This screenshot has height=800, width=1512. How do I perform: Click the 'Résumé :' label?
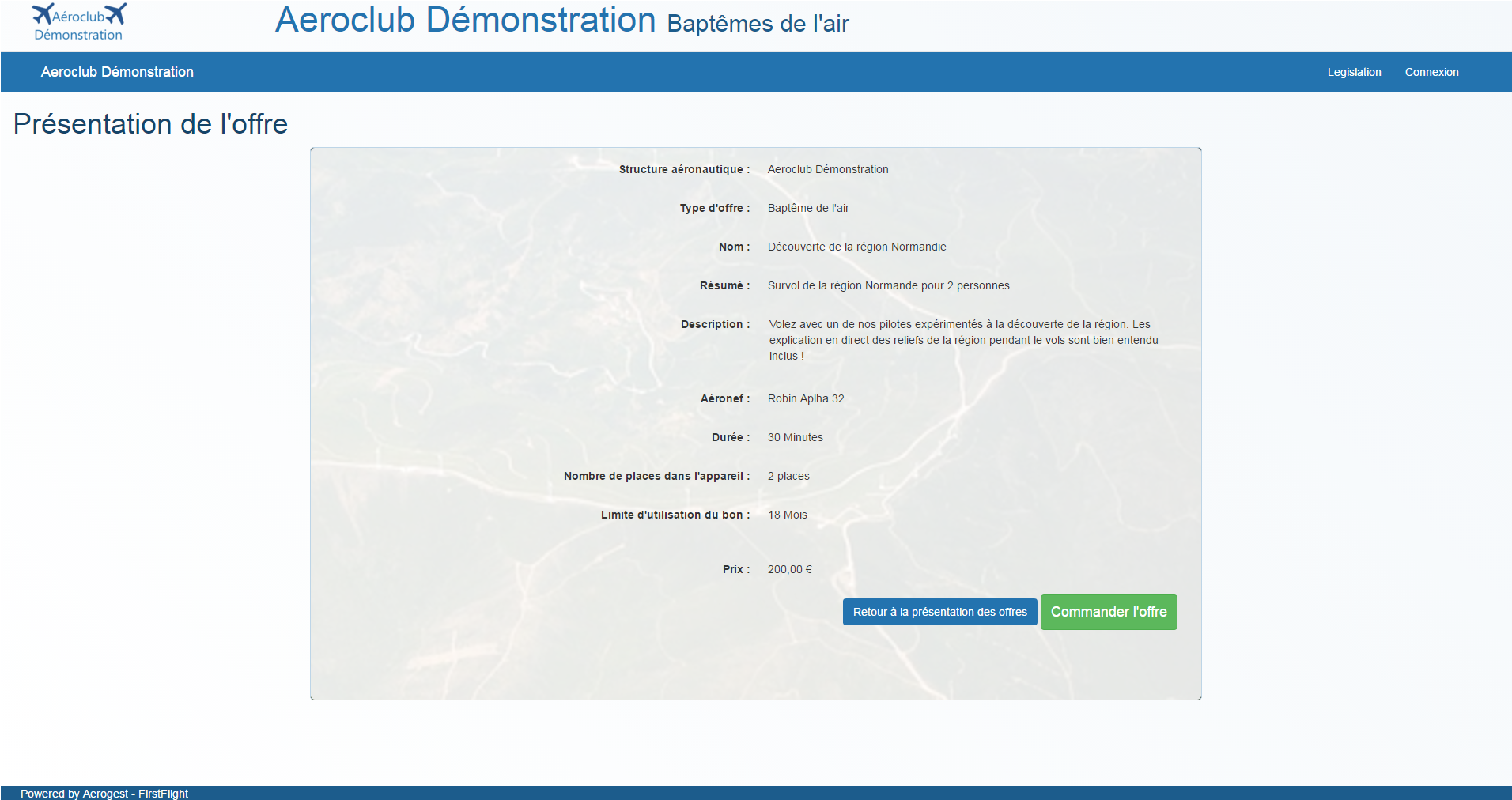pos(724,285)
